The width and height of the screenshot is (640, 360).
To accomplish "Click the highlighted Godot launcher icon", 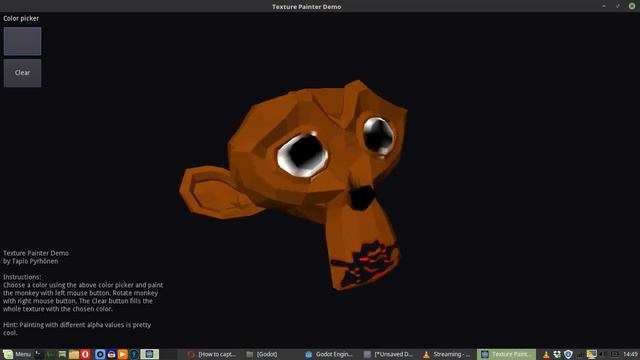I will [x=149, y=354].
